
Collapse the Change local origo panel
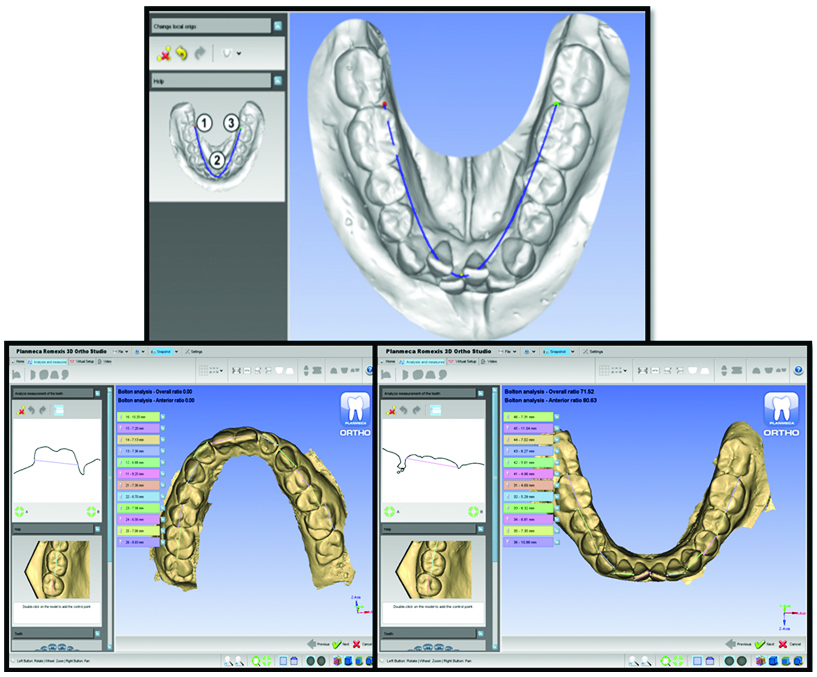(x=278, y=26)
